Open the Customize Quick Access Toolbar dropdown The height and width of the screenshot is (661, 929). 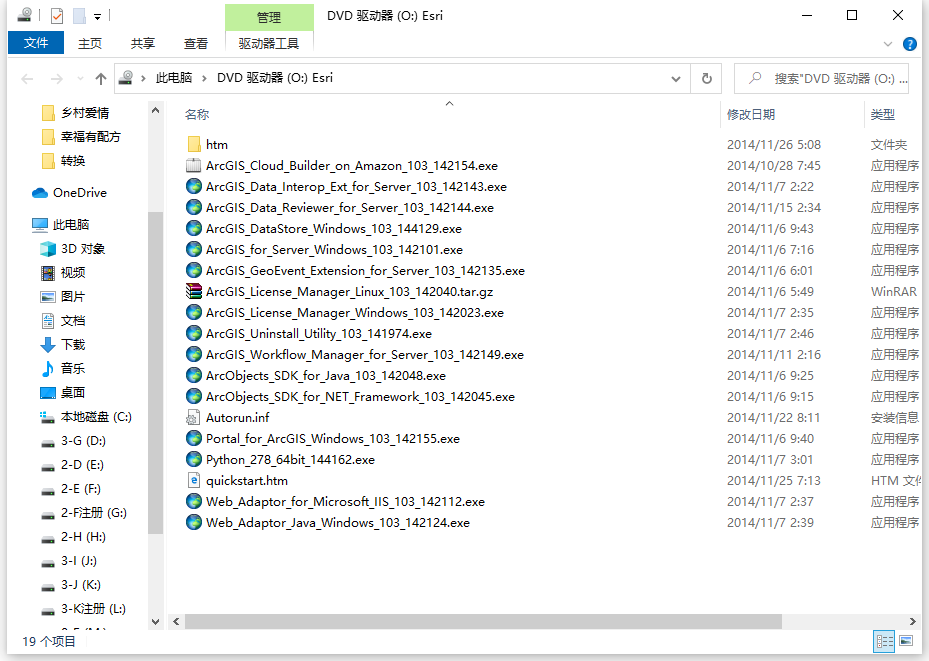98,16
